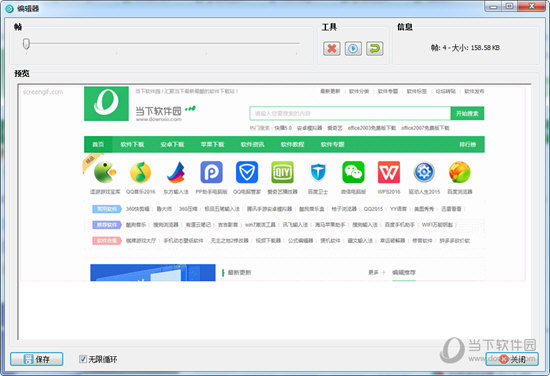Click the QQ电脑管家 blue shield icon
The width and height of the screenshot is (550, 376).
247,172
